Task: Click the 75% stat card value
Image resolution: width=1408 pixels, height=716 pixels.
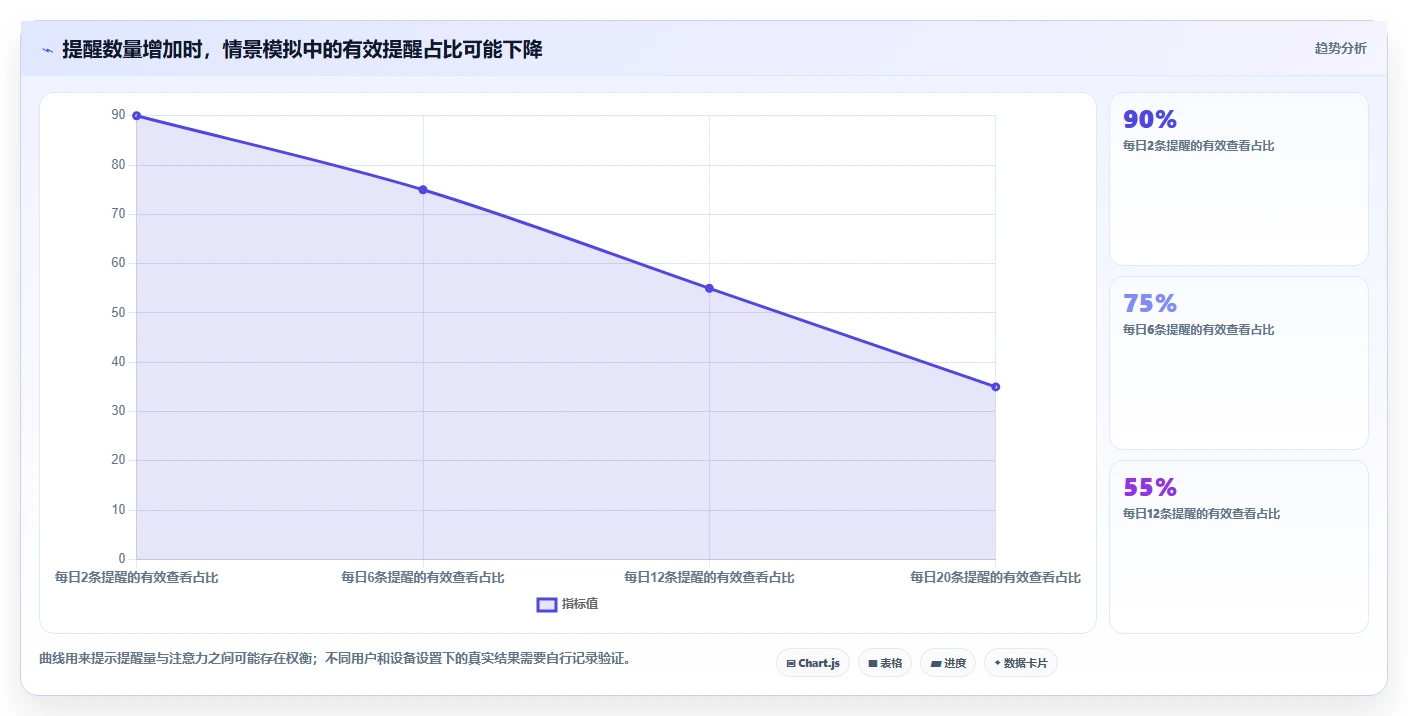Action: click(1150, 303)
